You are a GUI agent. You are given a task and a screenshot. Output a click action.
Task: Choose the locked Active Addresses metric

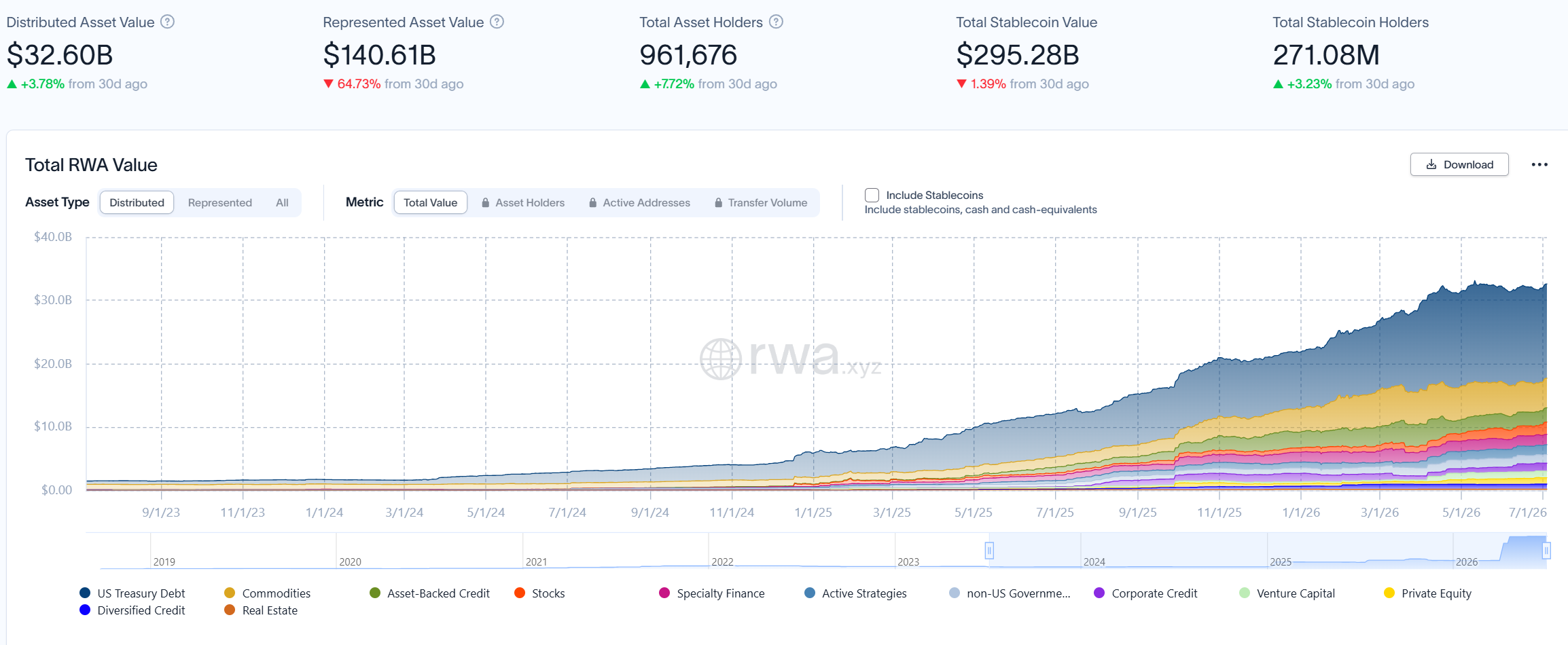pyautogui.click(x=639, y=202)
